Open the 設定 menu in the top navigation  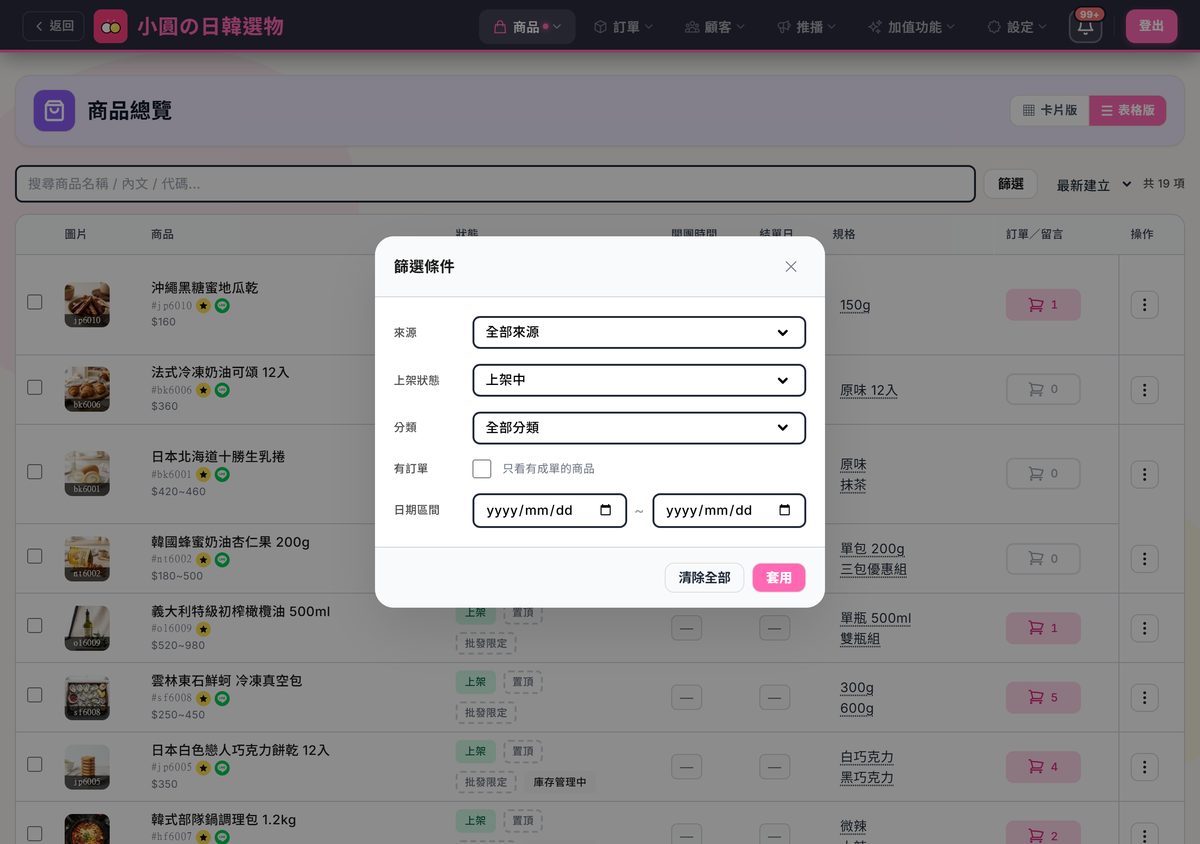pyautogui.click(x=1016, y=27)
